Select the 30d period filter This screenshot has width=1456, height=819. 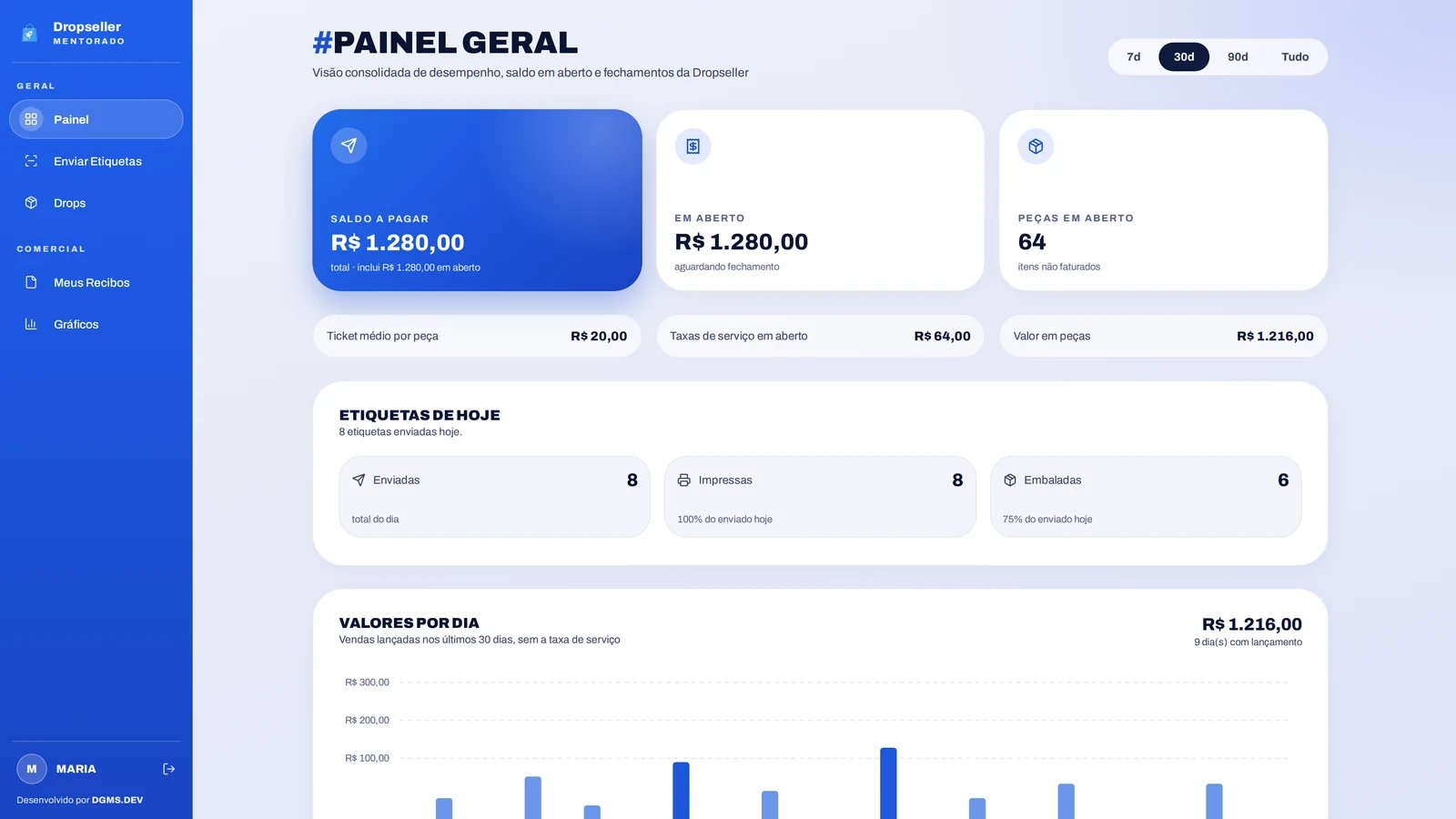click(x=1184, y=56)
